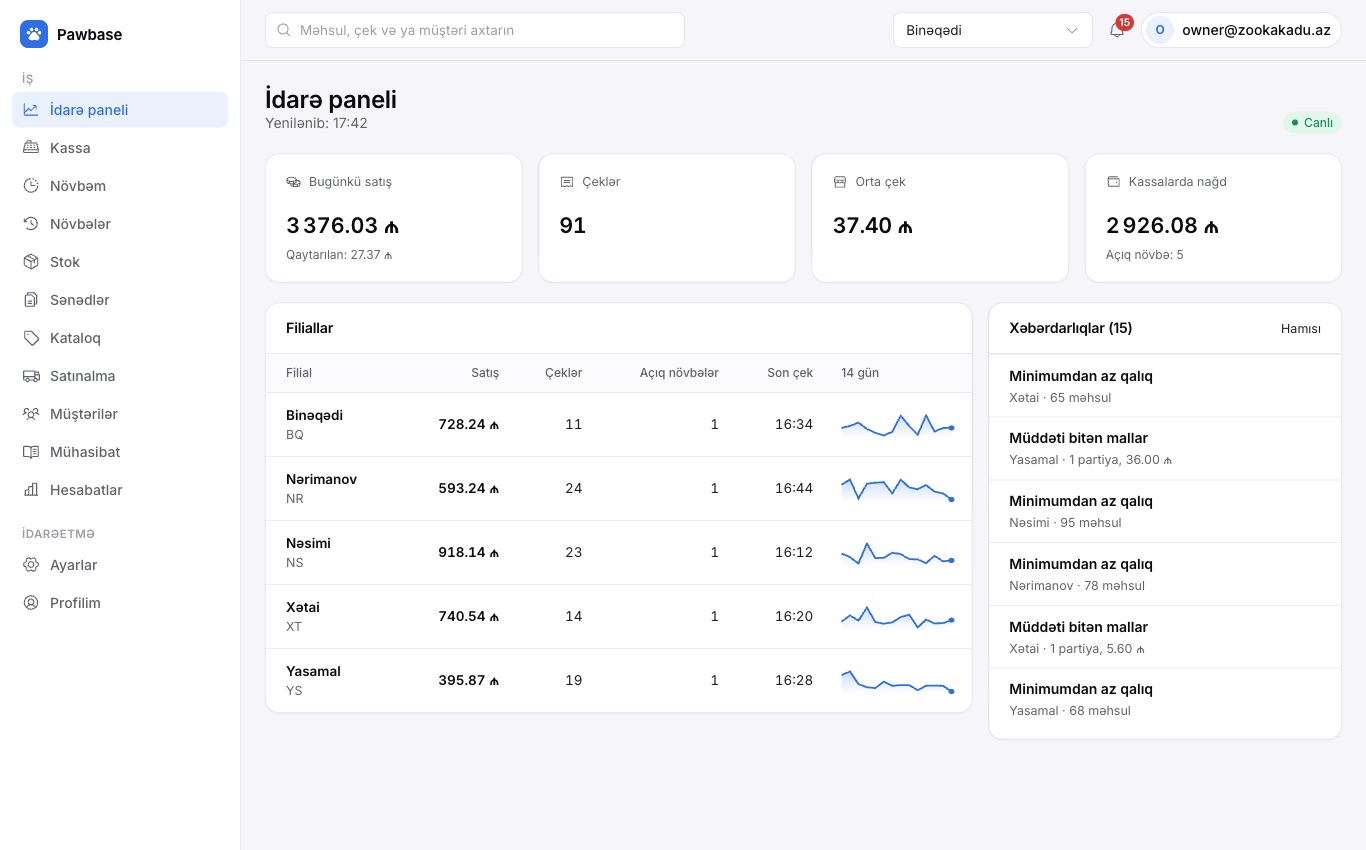Click the Stok box icon
The image size is (1366, 850).
(x=31, y=262)
